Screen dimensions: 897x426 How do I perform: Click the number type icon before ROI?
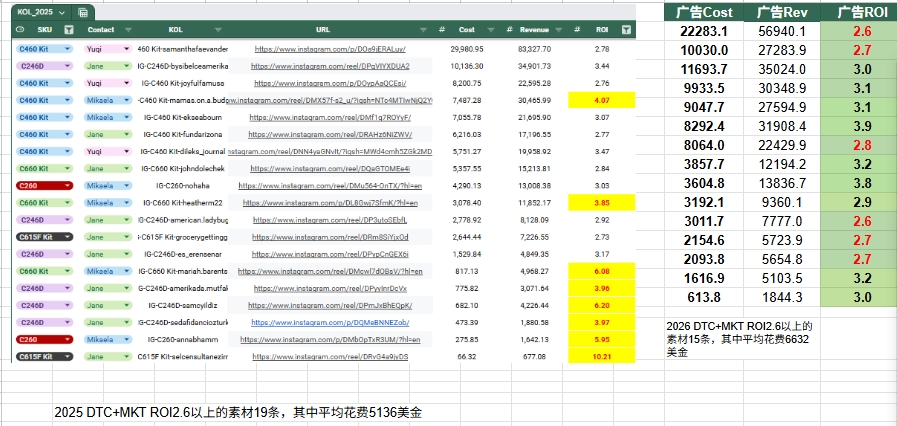point(577,30)
